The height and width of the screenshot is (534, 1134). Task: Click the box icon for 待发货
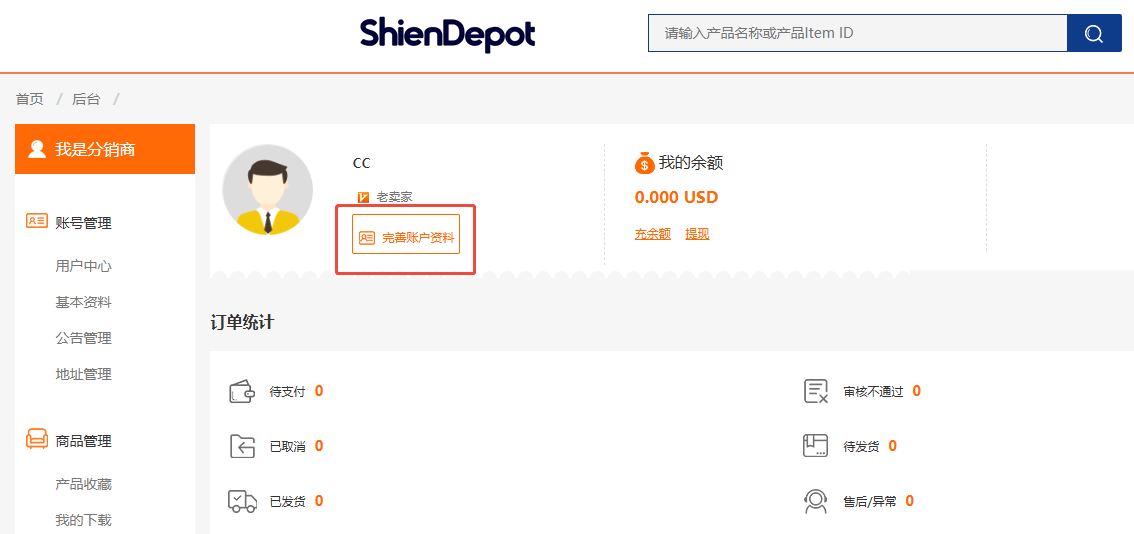click(816, 446)
